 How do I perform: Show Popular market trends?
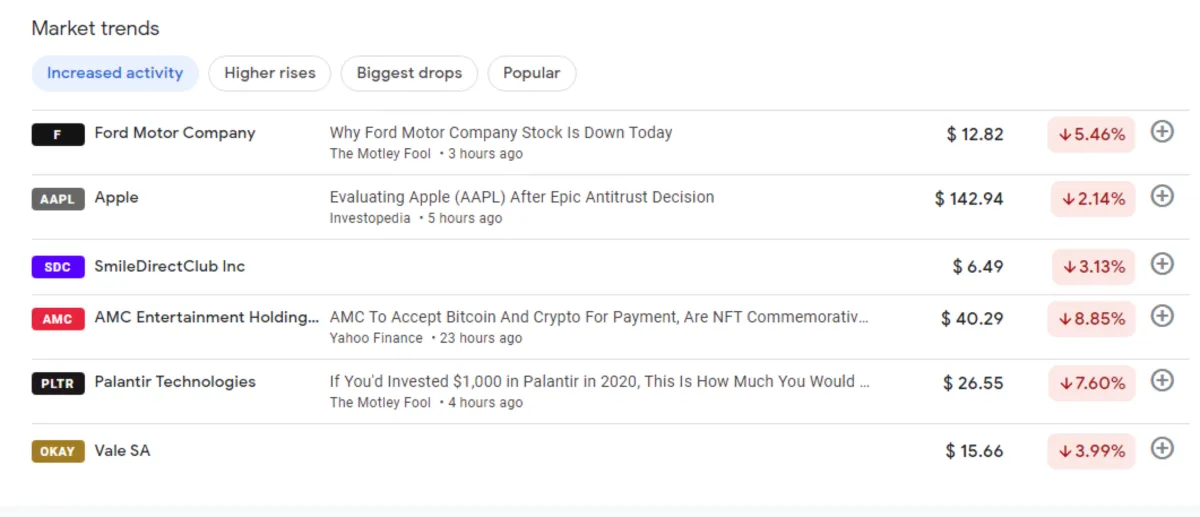(532, 73)
